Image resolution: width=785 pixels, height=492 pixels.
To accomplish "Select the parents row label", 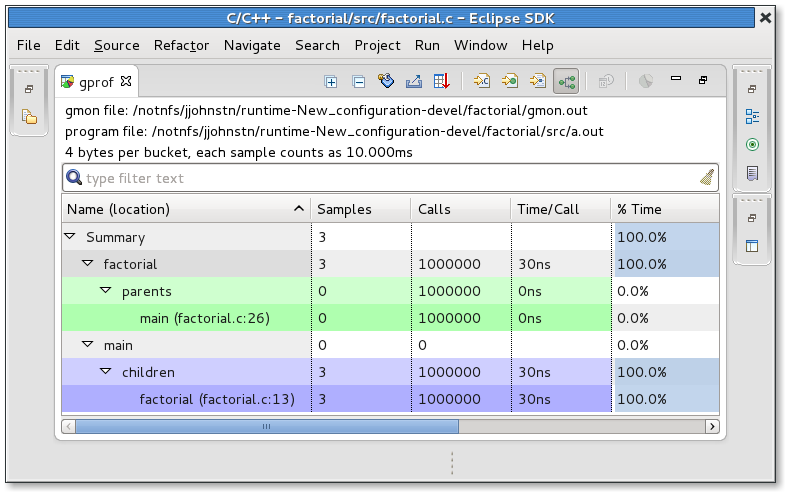I will 147,291.
